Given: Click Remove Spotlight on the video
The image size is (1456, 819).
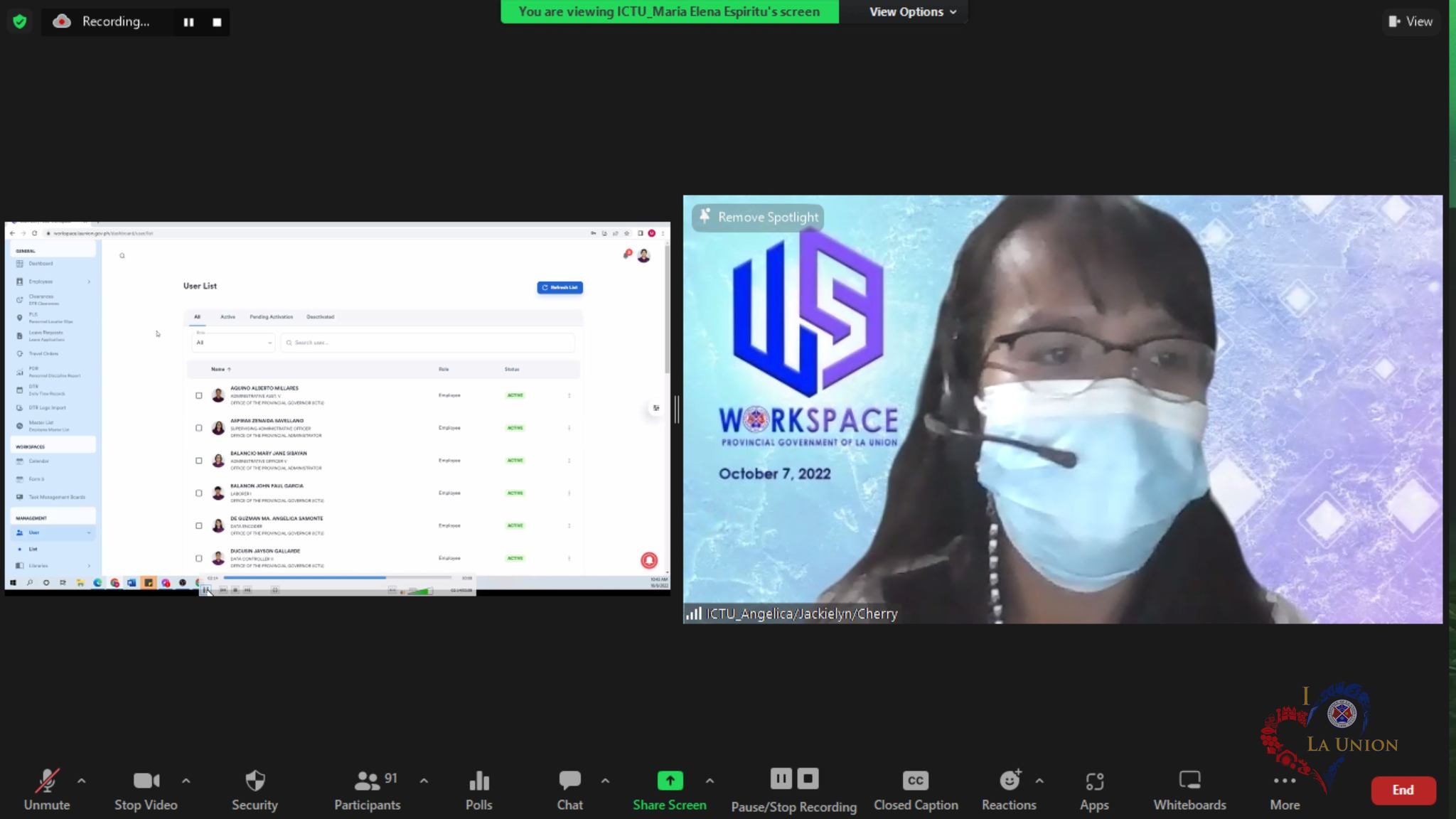Looking at the screenshot, I should click(759, 217).
